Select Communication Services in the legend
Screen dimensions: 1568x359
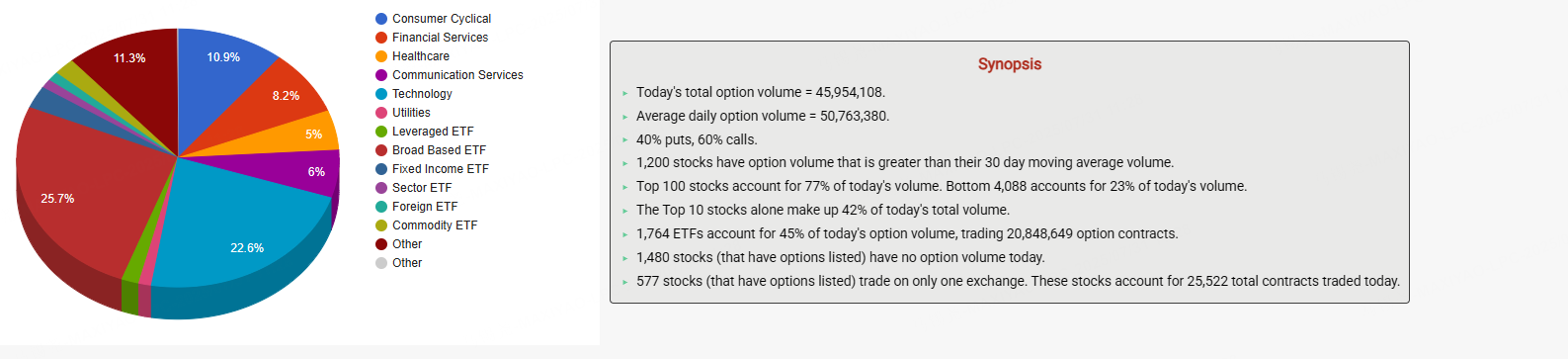(450, 75)
